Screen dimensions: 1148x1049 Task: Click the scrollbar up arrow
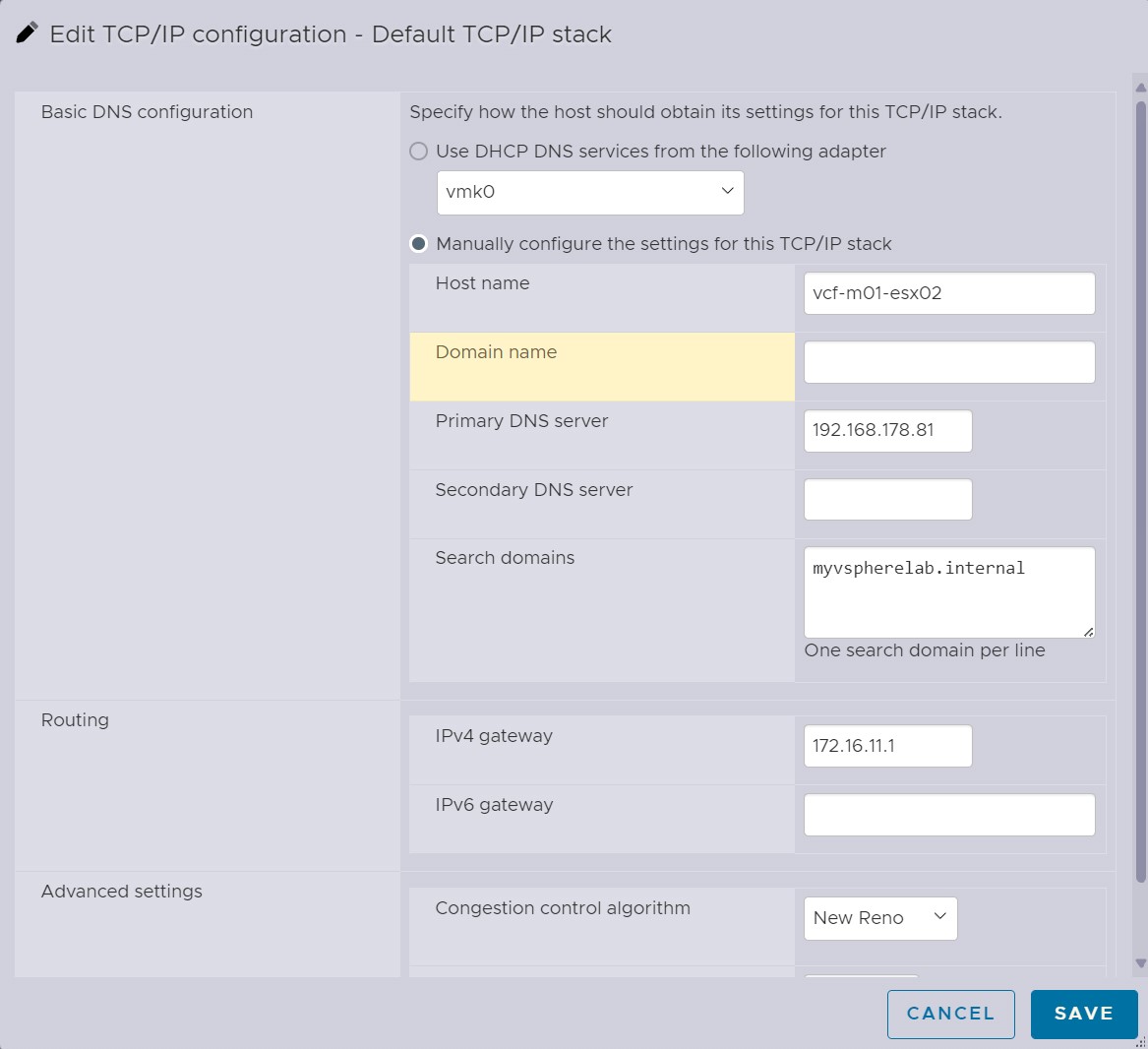point(1138,89)
